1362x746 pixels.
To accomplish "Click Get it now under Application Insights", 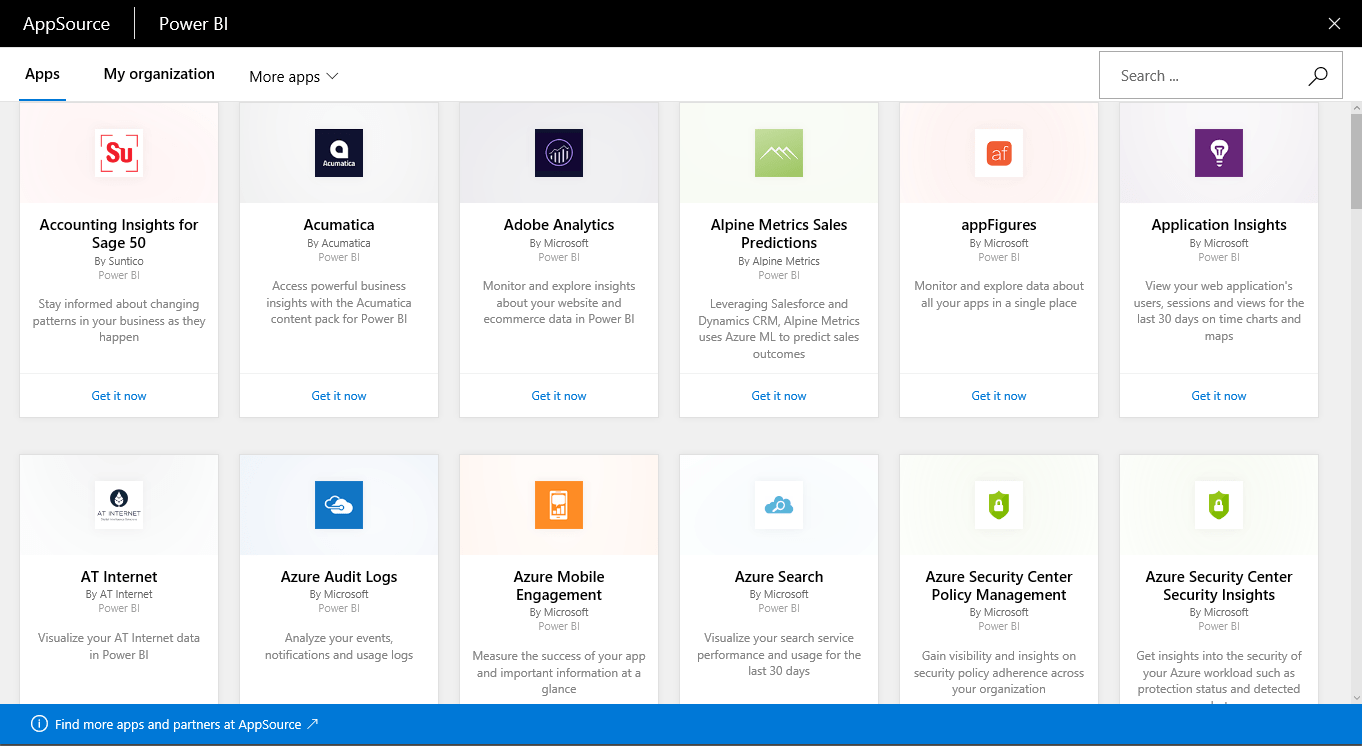I will 1219,396.
